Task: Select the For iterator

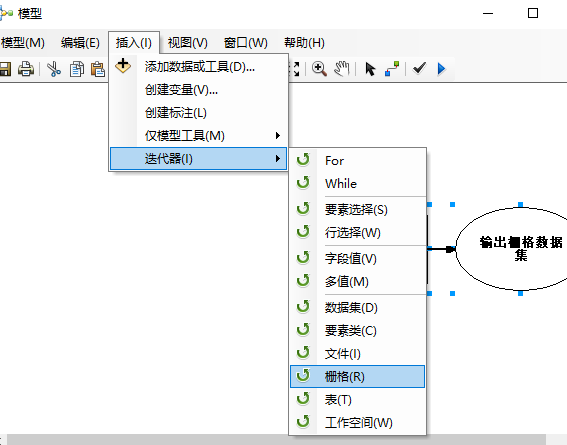Action: click(357, 161)
